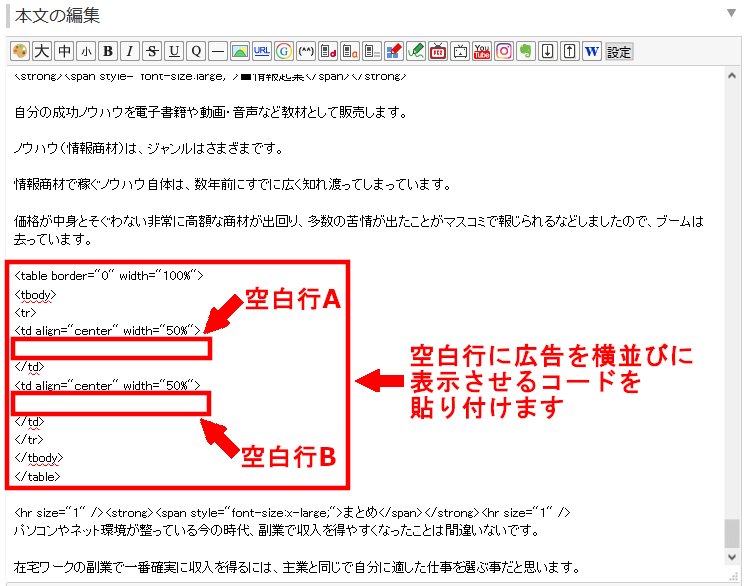Click the '</tbody>' closing tag line

[38, 458]
